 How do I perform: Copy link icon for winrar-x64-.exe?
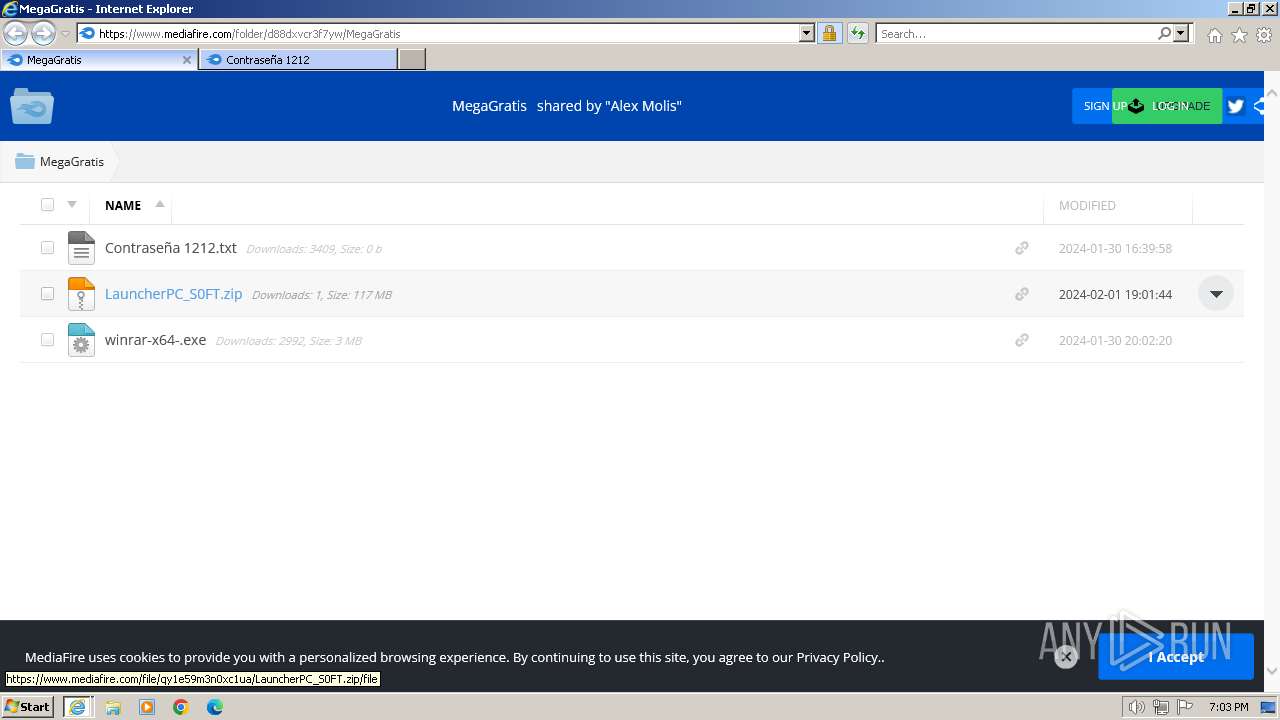[x=1021, y=340]
